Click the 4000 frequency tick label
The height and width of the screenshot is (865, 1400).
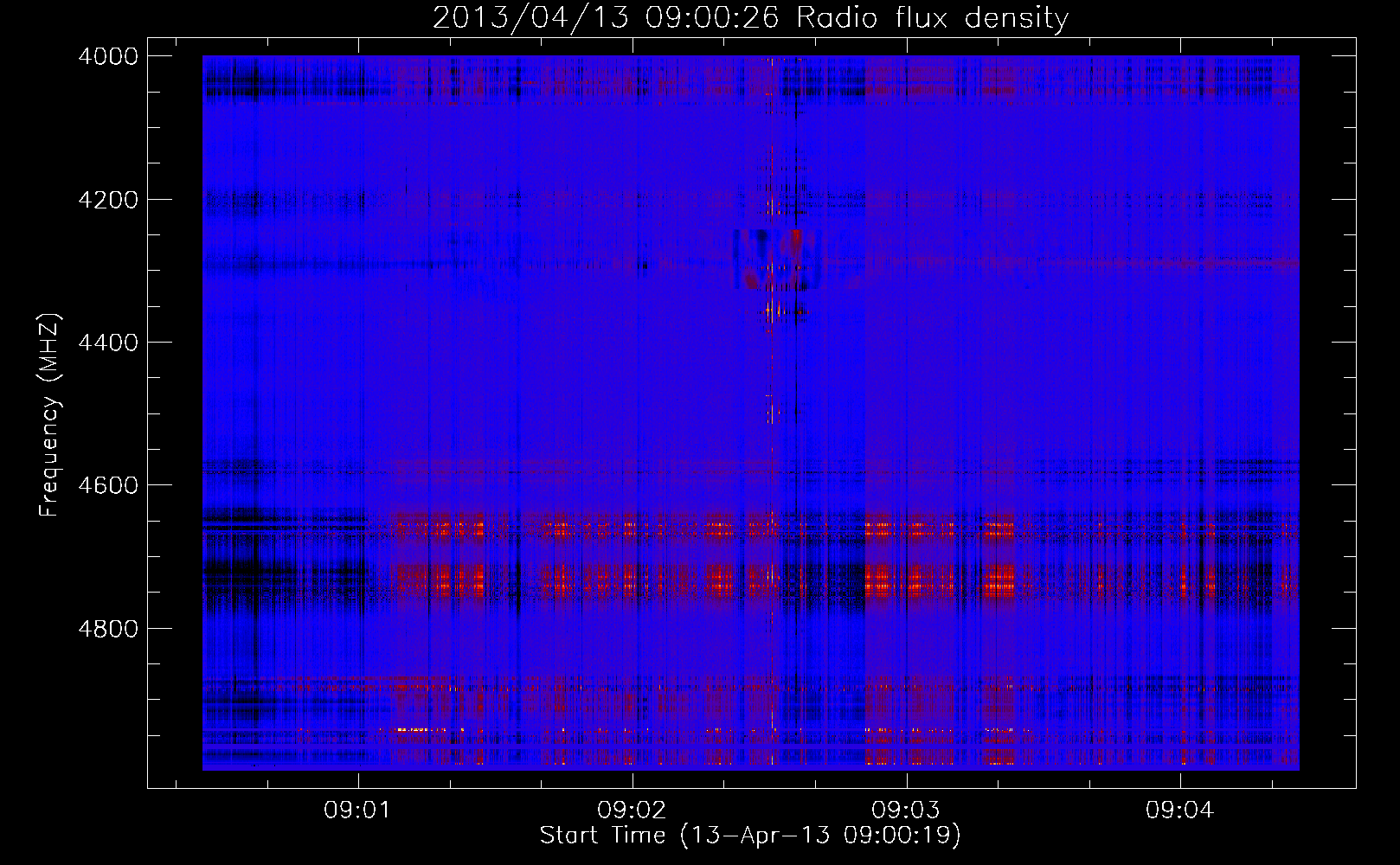tap(108, 56)
